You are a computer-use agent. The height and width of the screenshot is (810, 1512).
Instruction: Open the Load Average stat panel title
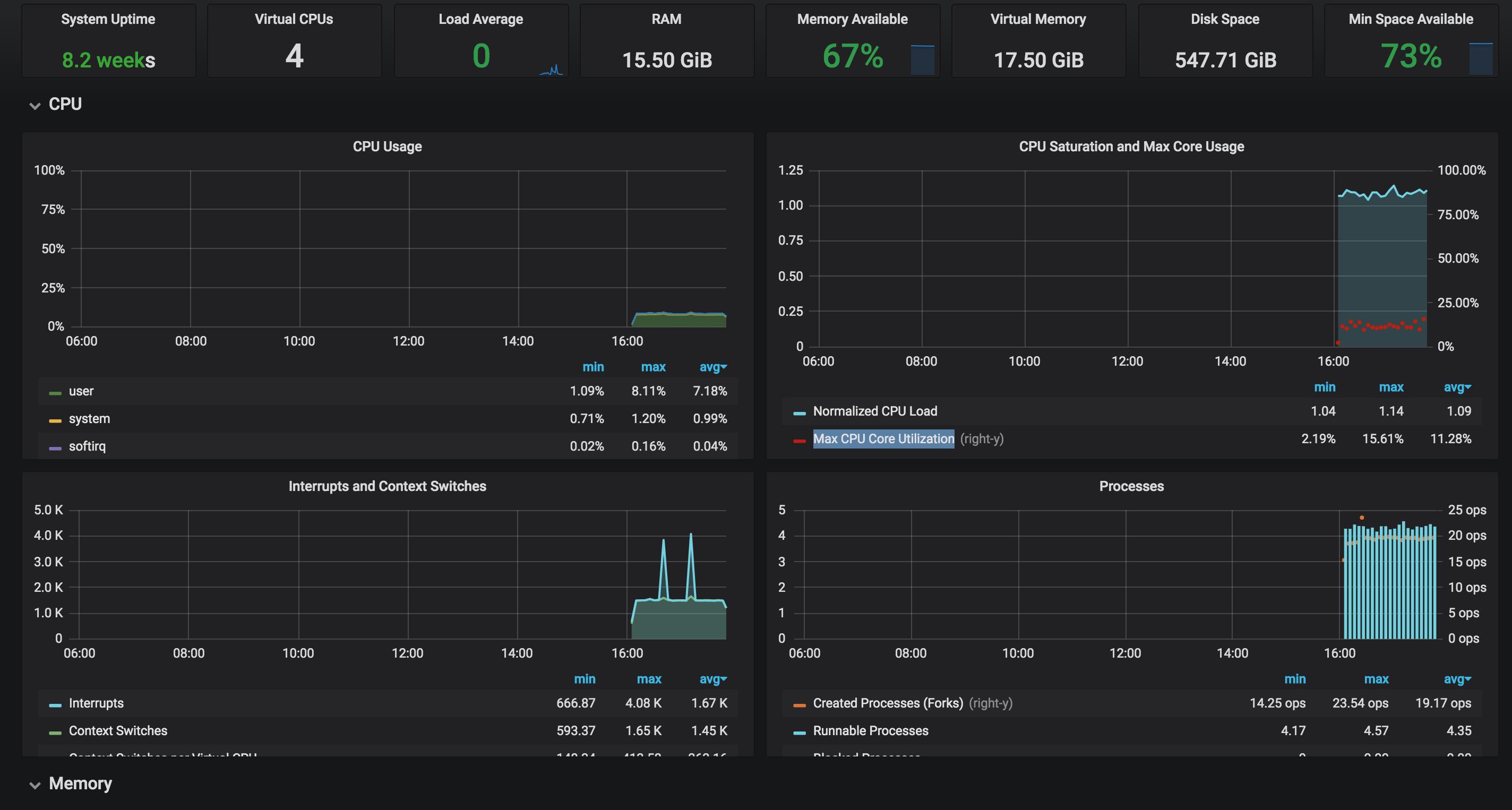pos(480,19)
